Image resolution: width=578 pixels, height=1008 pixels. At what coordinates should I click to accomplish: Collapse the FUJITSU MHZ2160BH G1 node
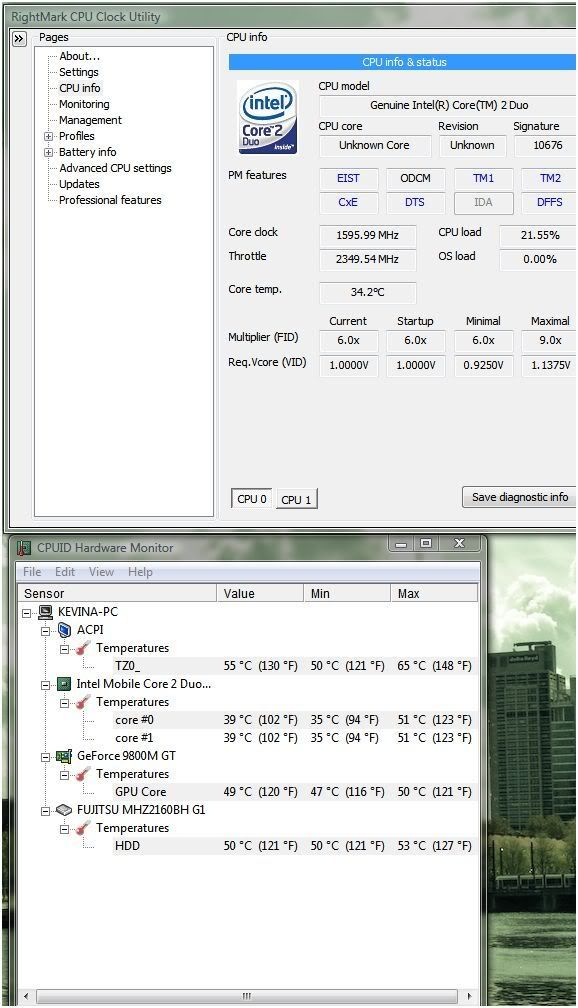[46, 811]
